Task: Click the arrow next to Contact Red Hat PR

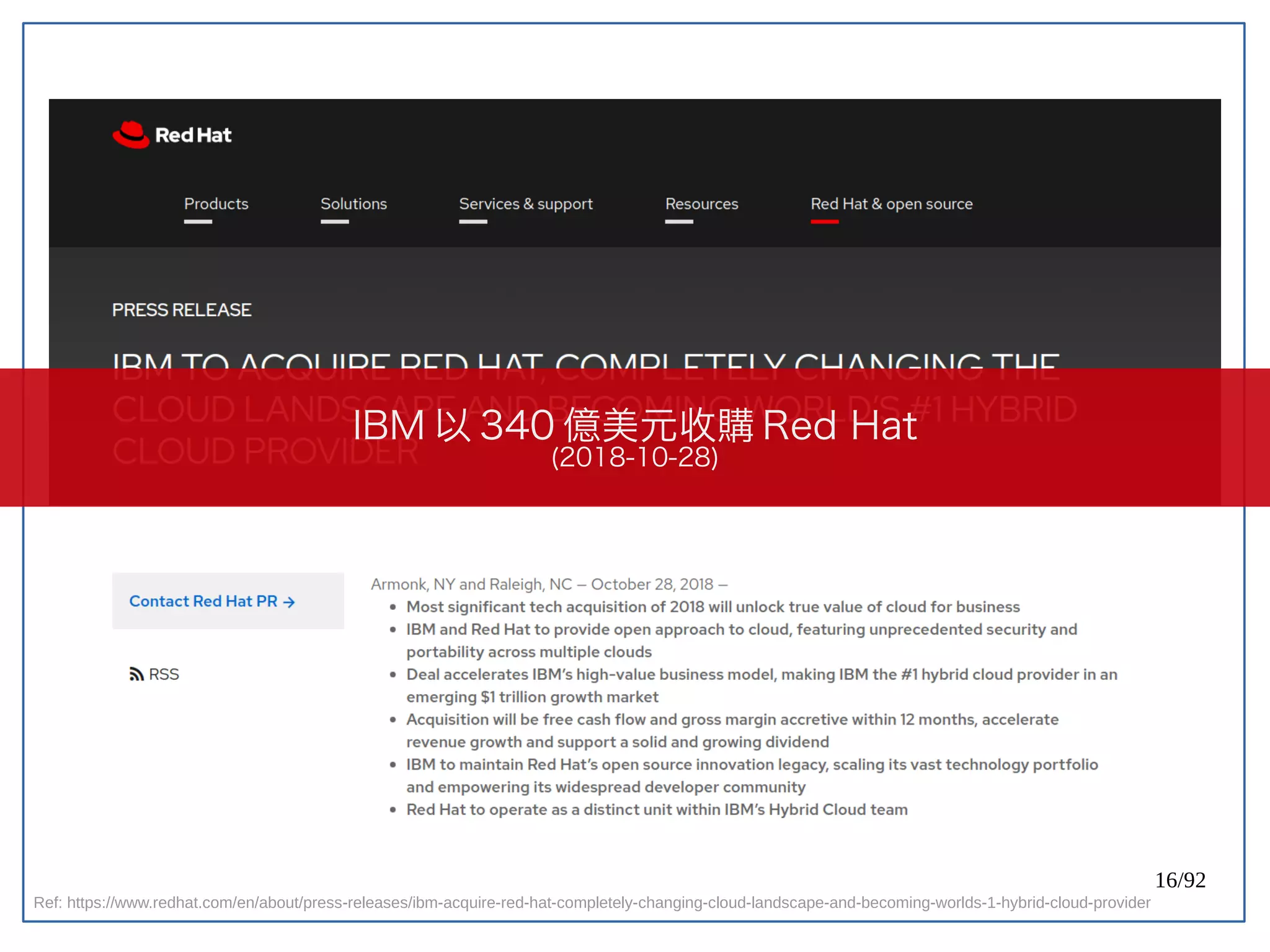Action: (289, 602)
